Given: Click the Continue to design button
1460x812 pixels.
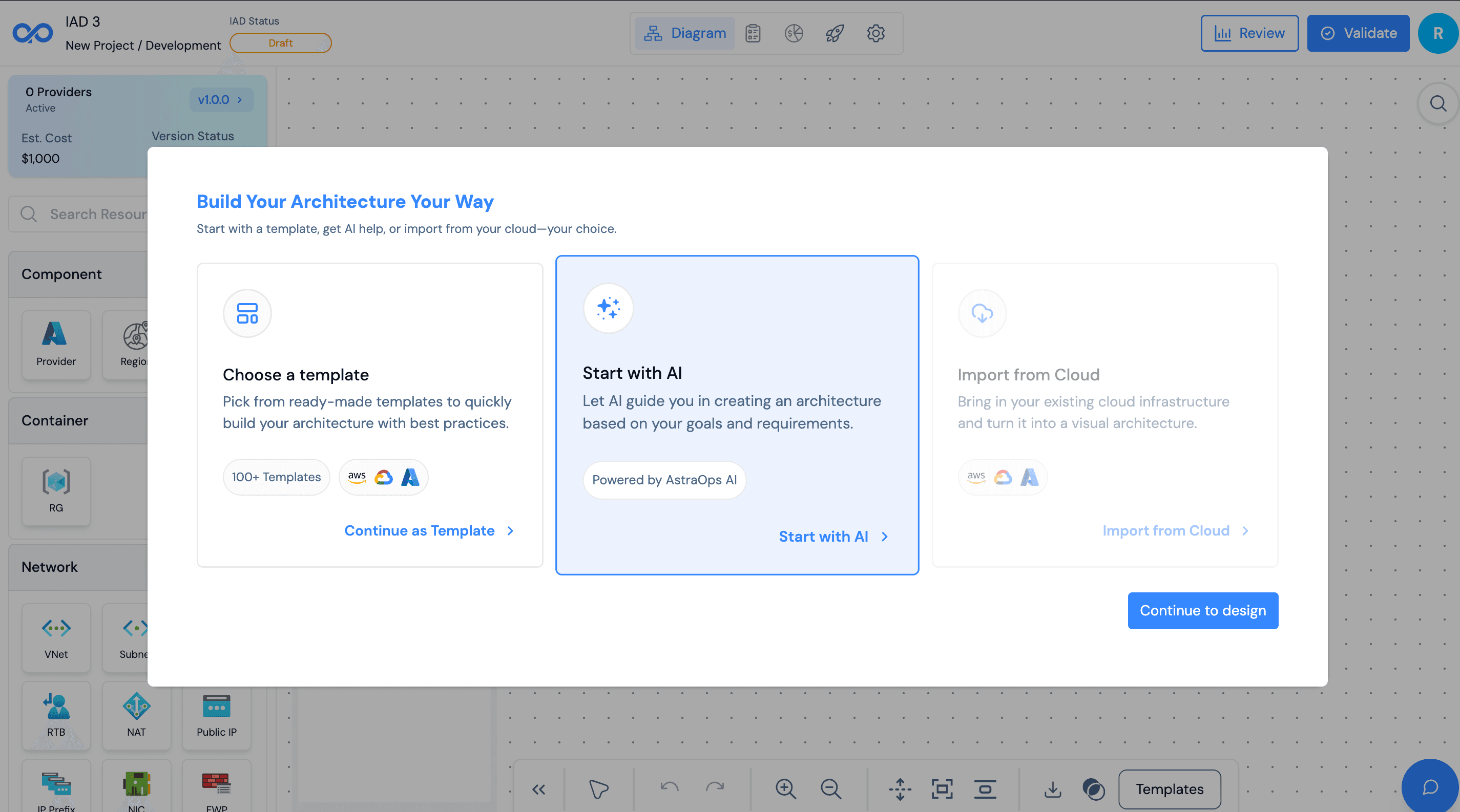Looking at the screenshot, I should [1202, 610].
